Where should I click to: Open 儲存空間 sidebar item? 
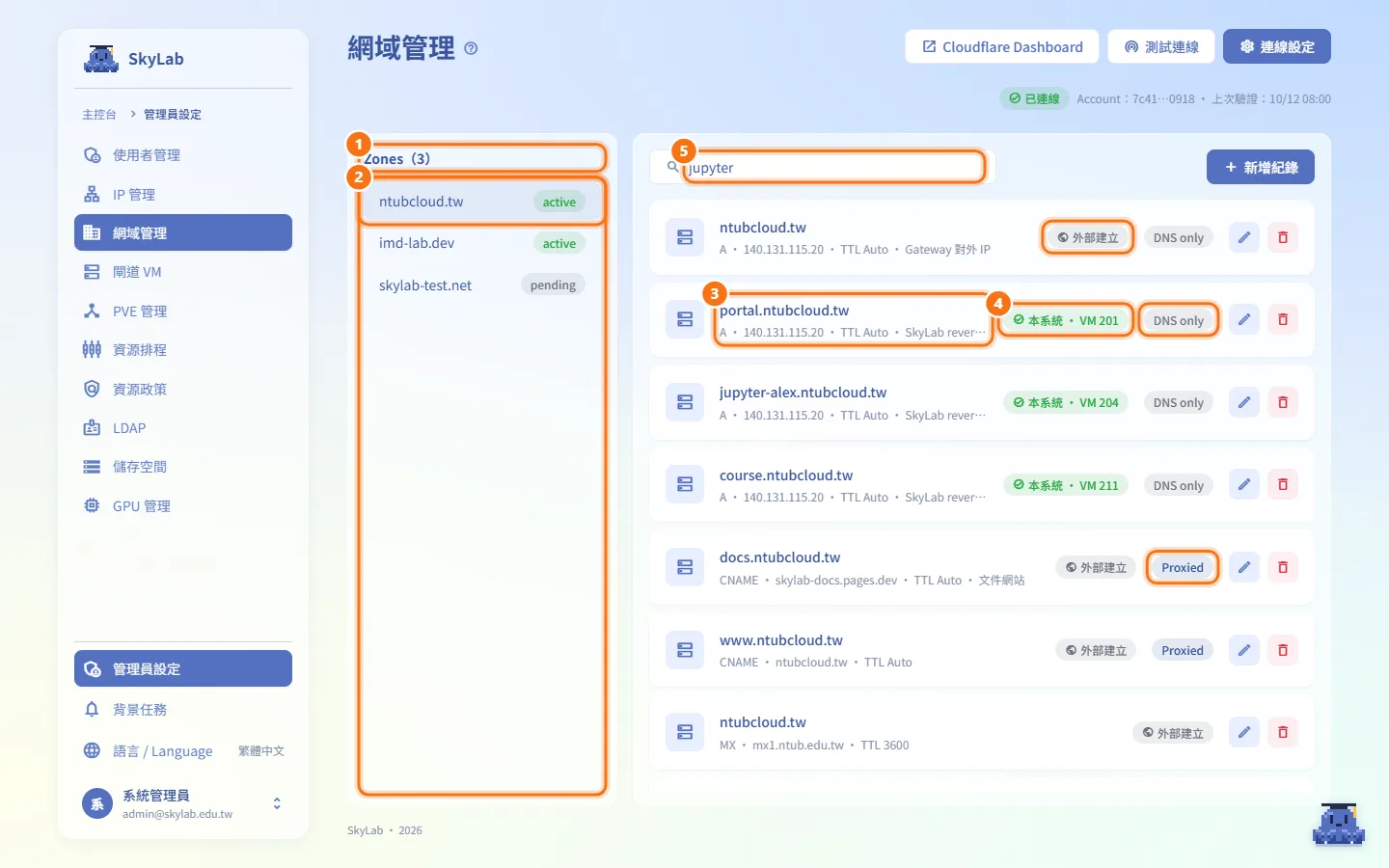coord(183,467)
